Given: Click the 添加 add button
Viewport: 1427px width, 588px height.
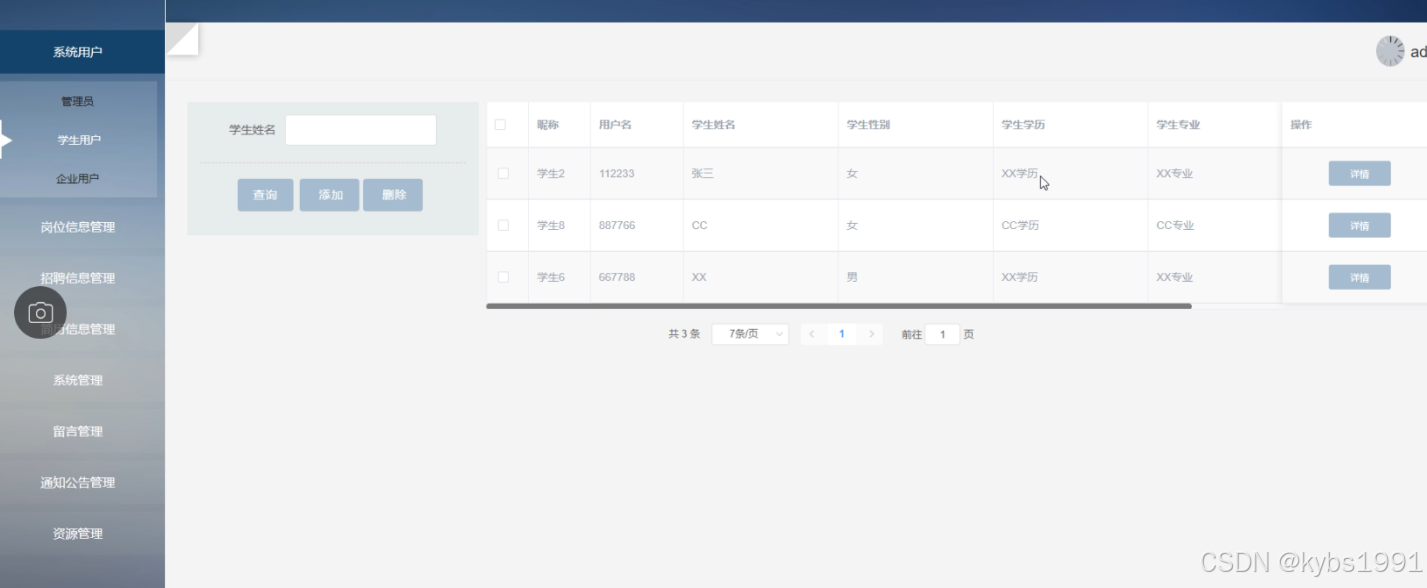Looking at the screenshot, I should click(330, 195).
